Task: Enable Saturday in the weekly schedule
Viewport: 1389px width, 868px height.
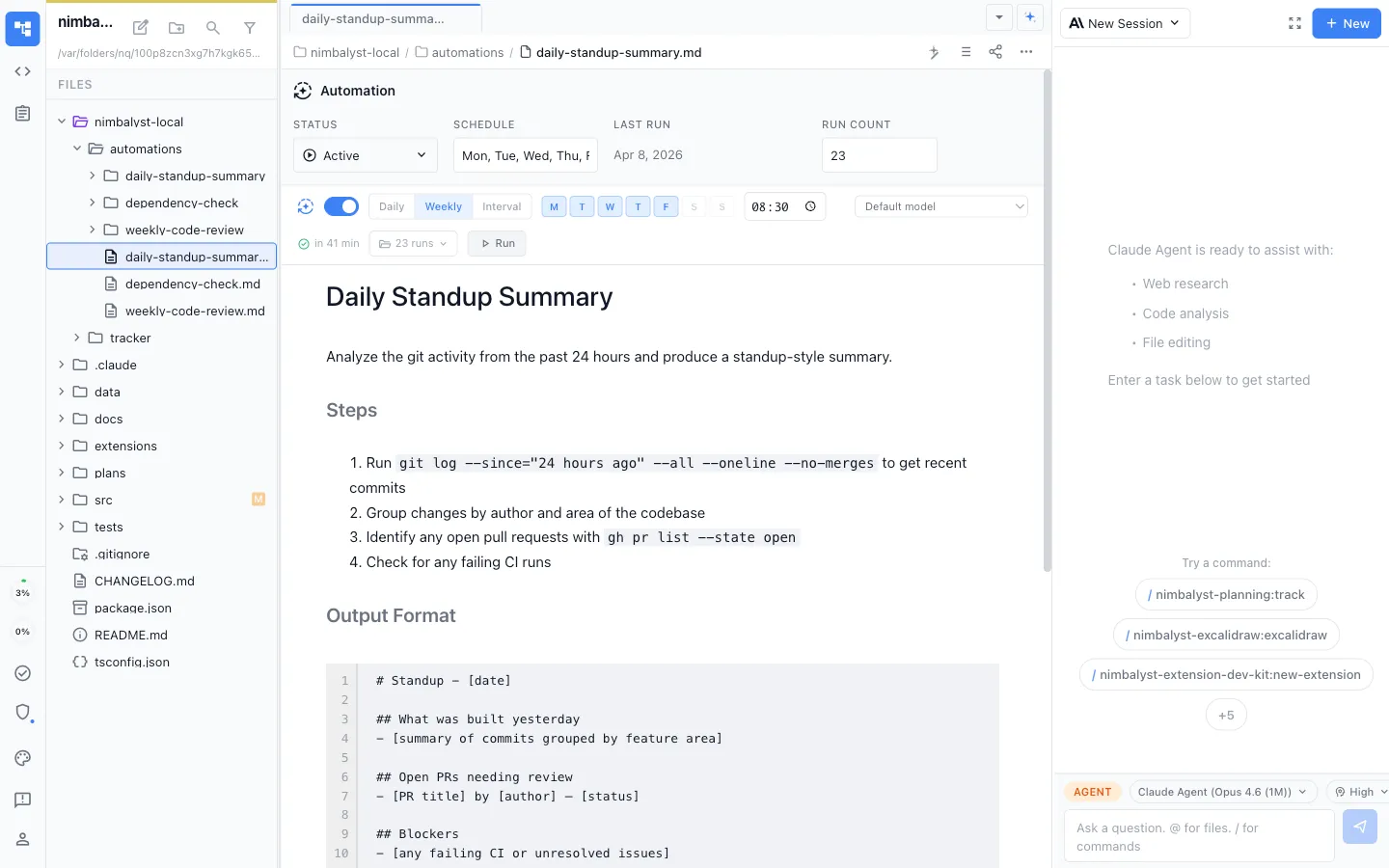Action: point(694,206)
